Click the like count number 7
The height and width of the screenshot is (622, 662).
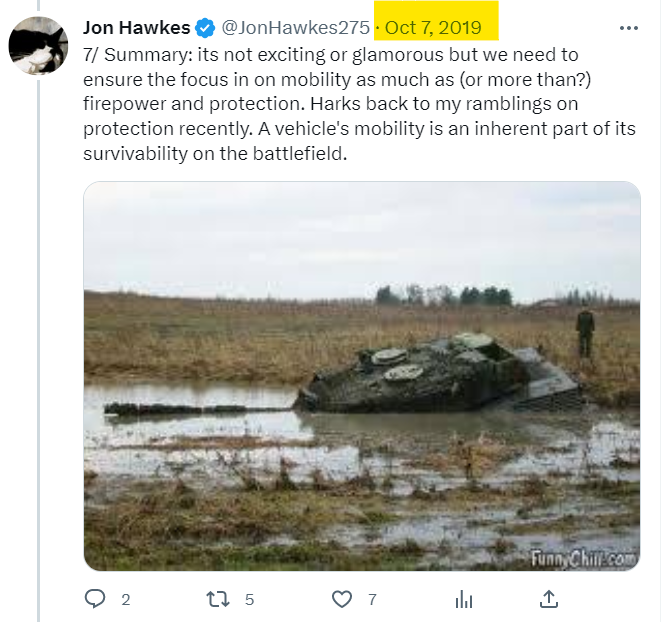click(x=372, y=600)
